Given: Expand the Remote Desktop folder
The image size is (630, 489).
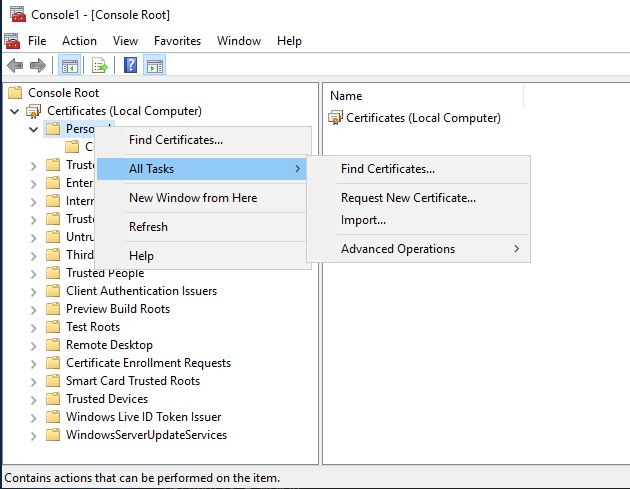Looking at the screenshot, I should click(34, 346).
